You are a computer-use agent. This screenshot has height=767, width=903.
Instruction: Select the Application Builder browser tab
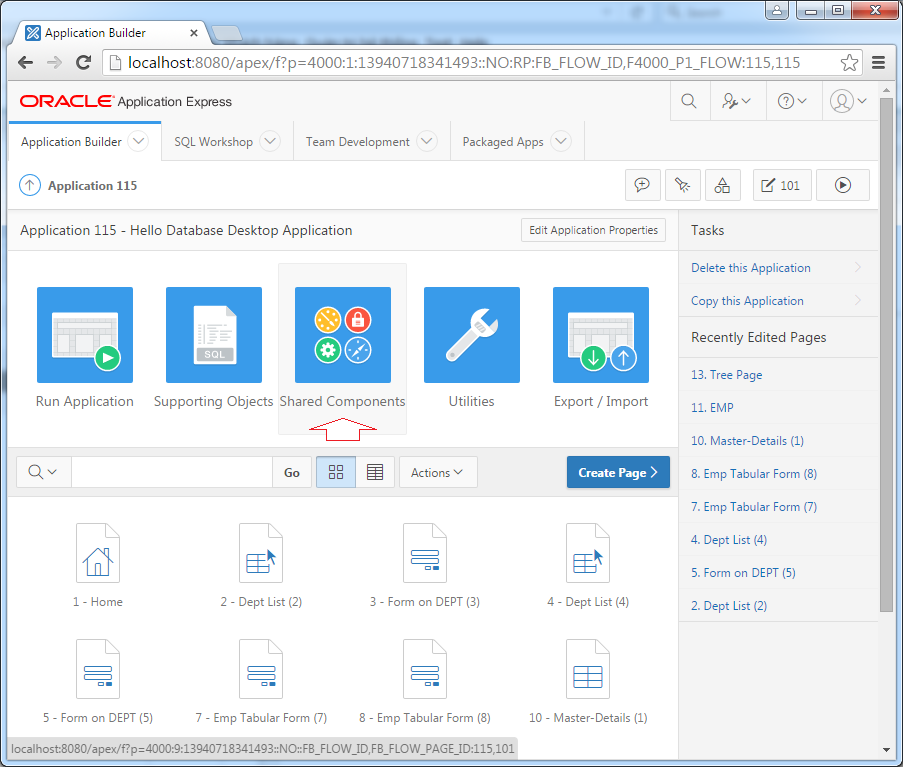(x=109, y=33)
